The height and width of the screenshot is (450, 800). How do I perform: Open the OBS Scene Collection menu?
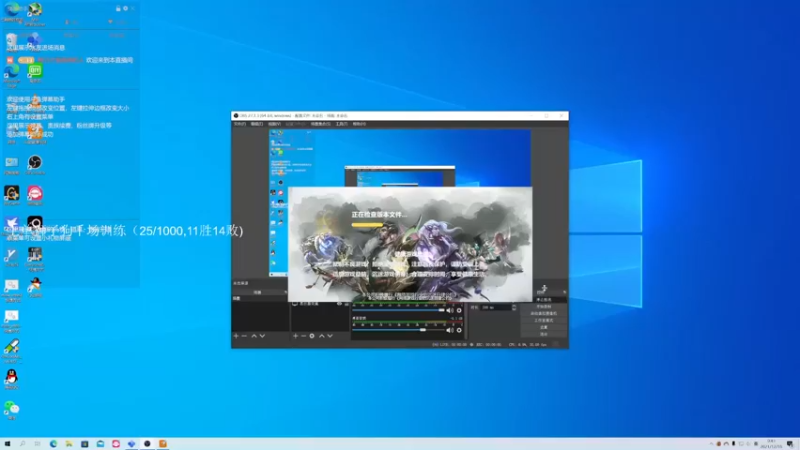tap(320, 124)
